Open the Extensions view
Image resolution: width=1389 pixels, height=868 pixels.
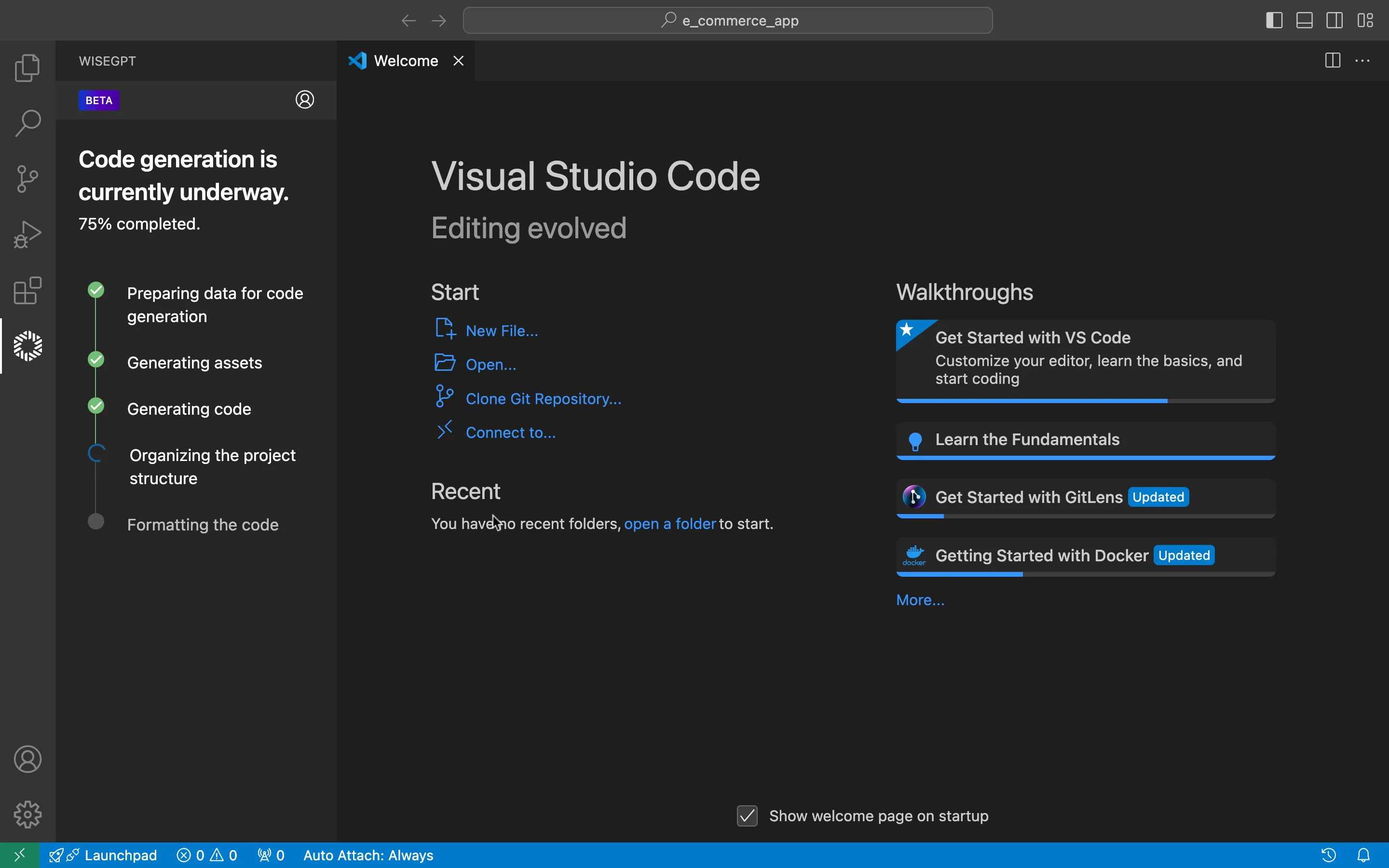pos(27,290)
